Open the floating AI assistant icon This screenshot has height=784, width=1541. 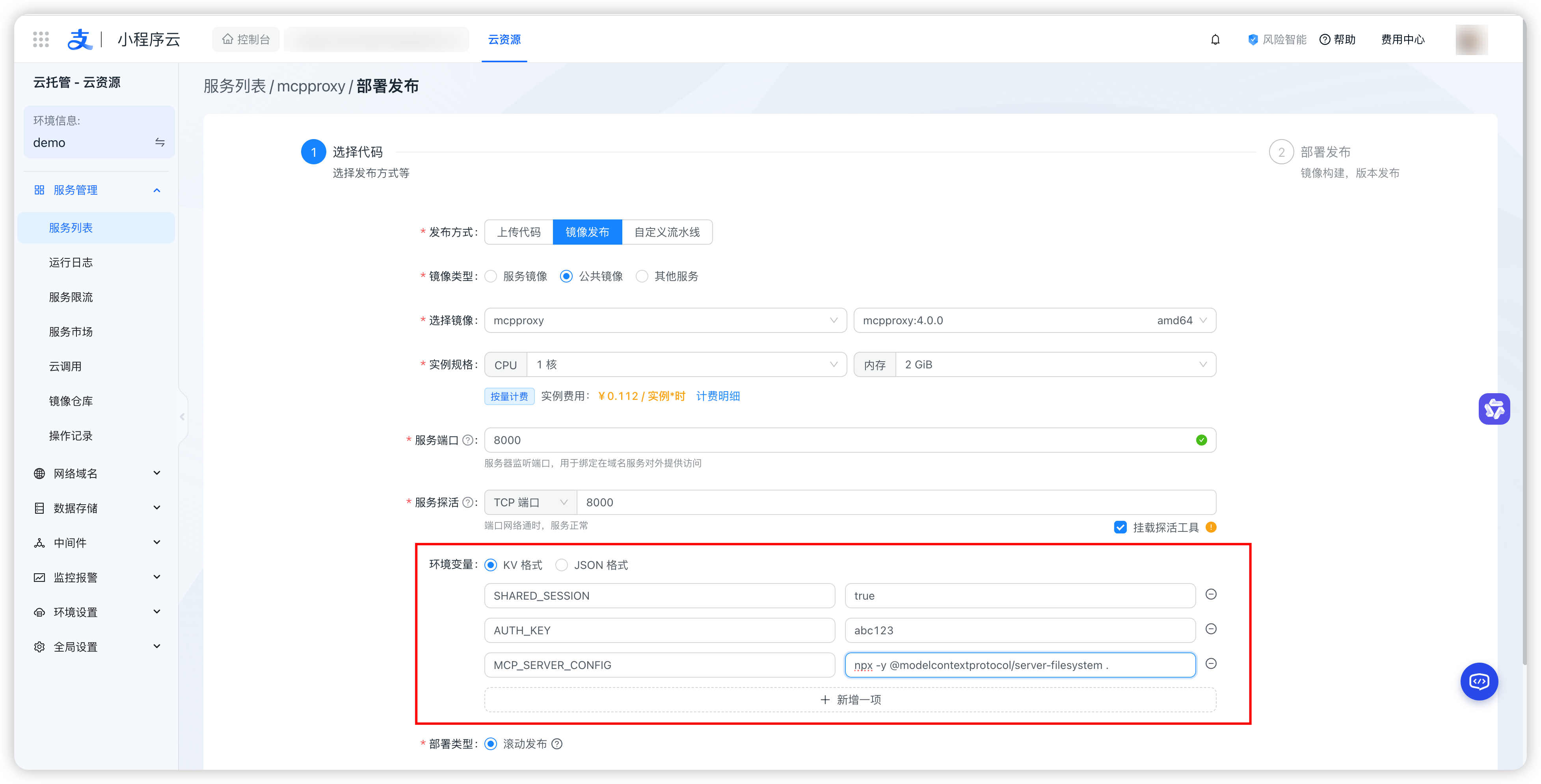1494,409
